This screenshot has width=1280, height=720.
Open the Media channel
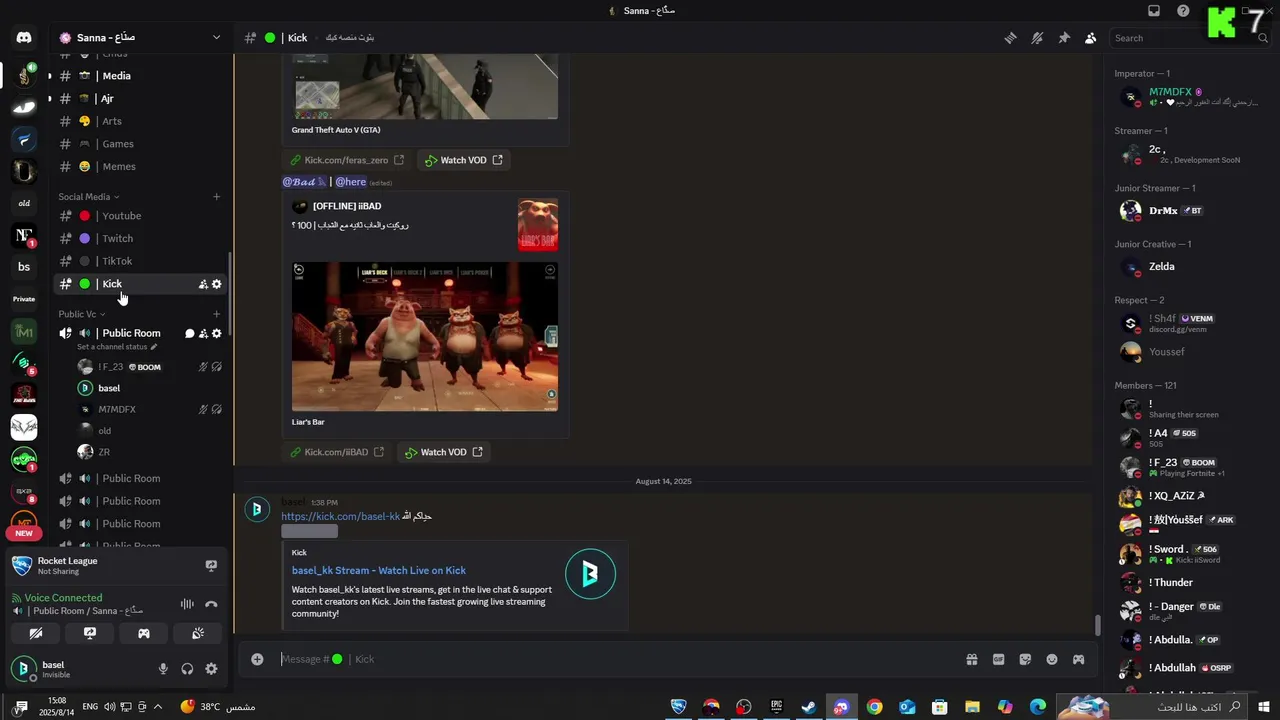click(140, 76)
